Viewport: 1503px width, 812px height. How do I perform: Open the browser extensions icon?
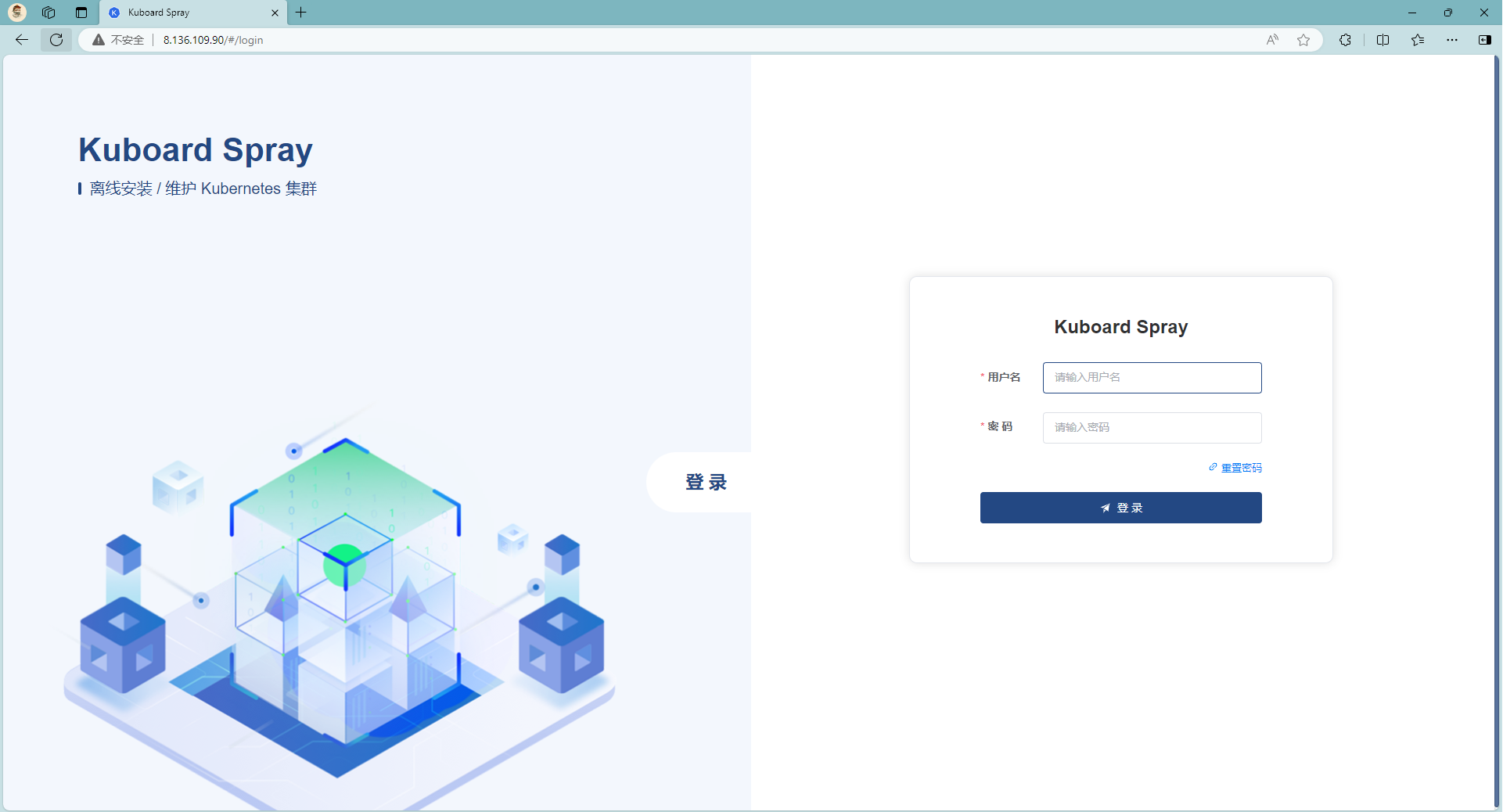tap(1345, 40)
